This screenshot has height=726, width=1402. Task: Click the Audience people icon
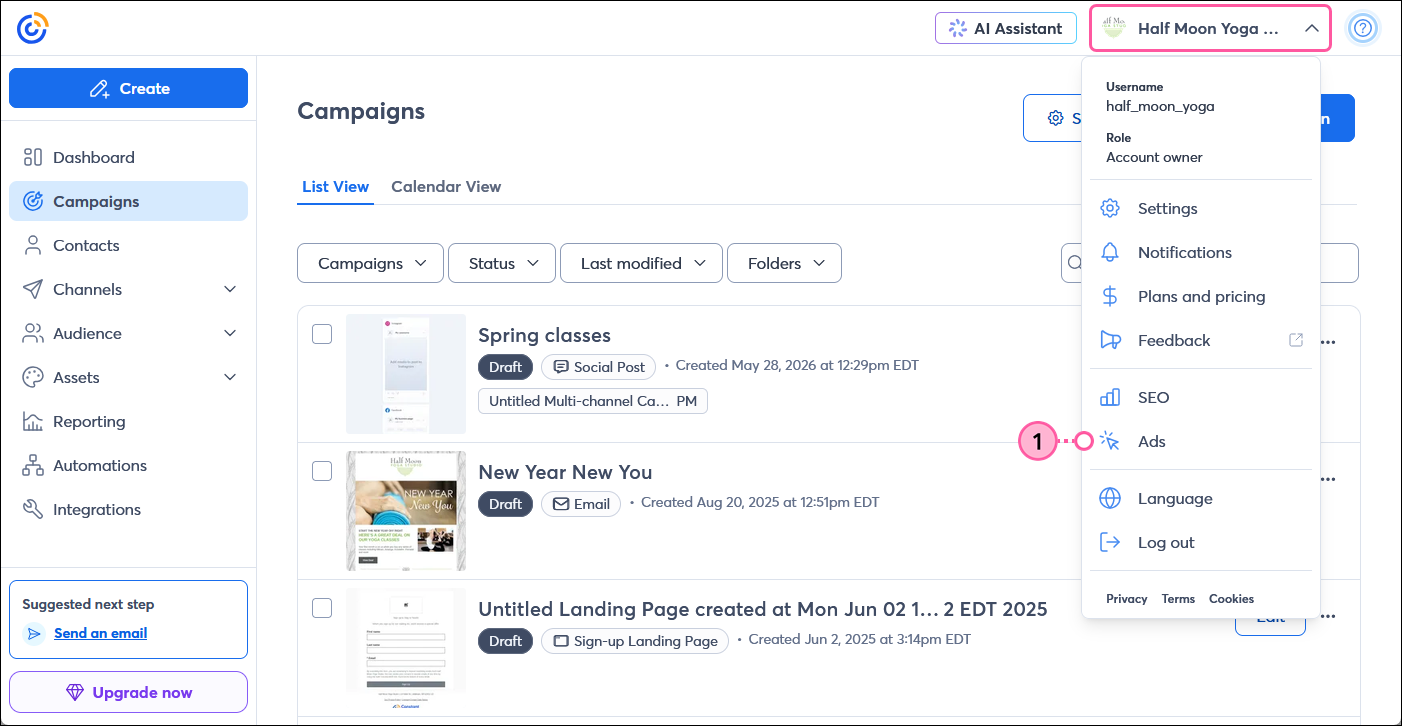34,333
